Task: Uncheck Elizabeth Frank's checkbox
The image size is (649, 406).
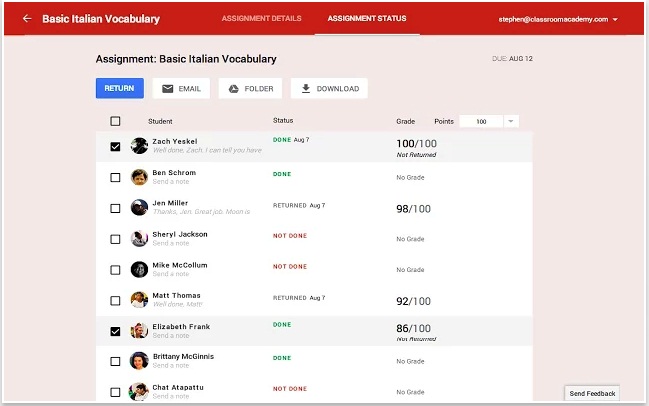Action: click(115, 331)
